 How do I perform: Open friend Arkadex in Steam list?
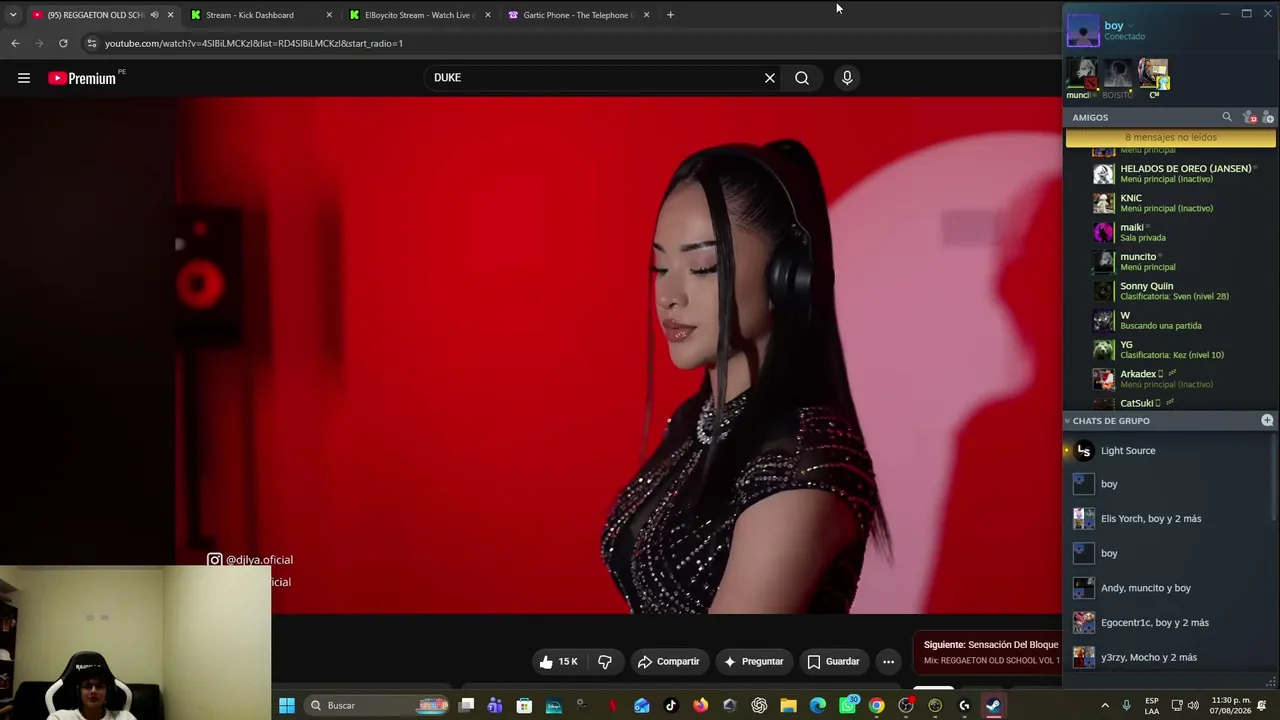pos(1170,379)
